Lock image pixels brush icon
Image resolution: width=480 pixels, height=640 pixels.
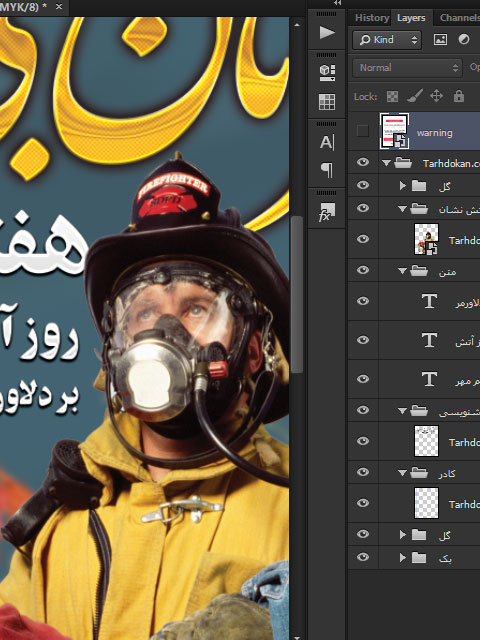[414, 96]
